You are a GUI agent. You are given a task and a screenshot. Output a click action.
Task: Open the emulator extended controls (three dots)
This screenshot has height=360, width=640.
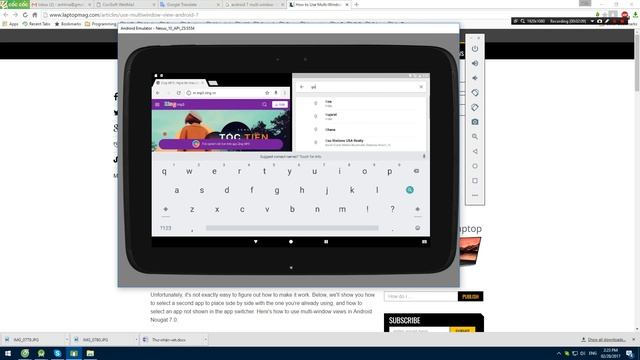coord(475,196)
